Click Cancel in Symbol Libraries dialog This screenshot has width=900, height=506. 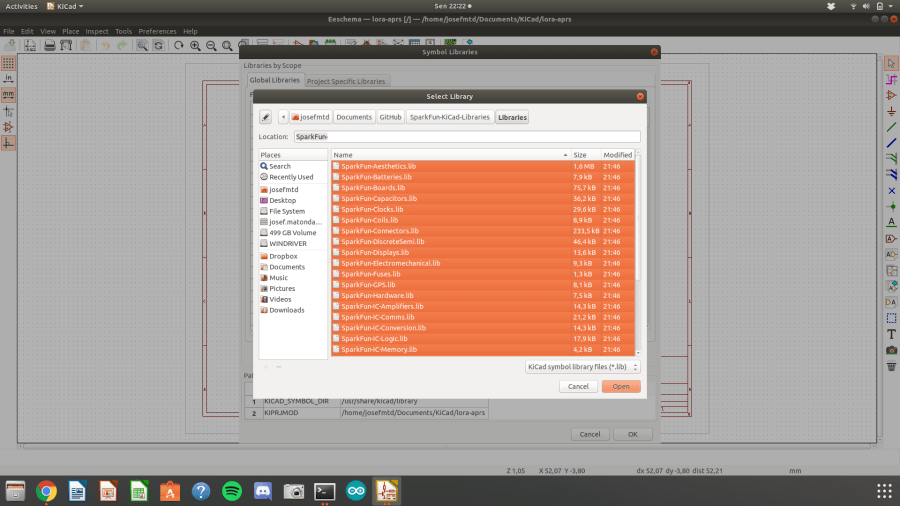[x=589, y=434]
